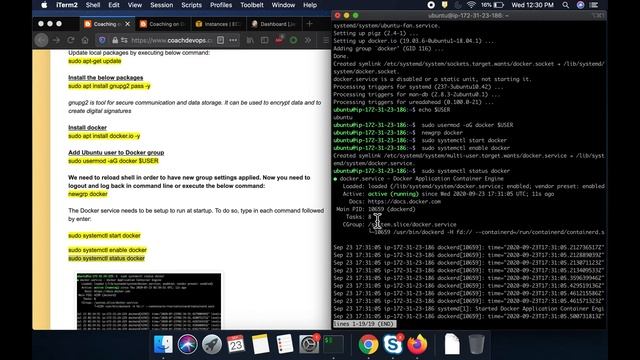Show the Firefox sidebar icon

264,40
